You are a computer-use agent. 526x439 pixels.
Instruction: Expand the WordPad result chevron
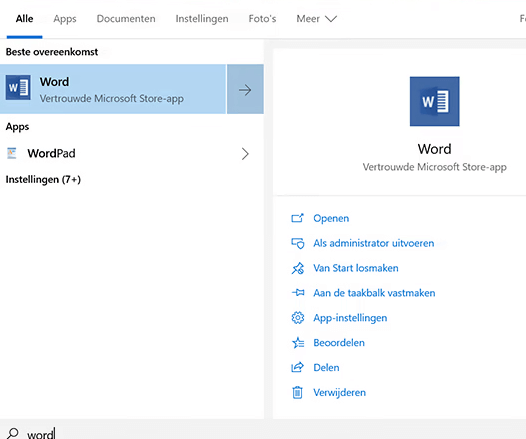tap(245, 154)
